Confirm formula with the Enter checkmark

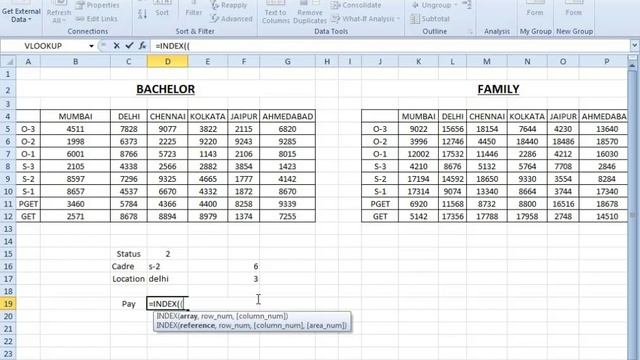pos(129,46)
